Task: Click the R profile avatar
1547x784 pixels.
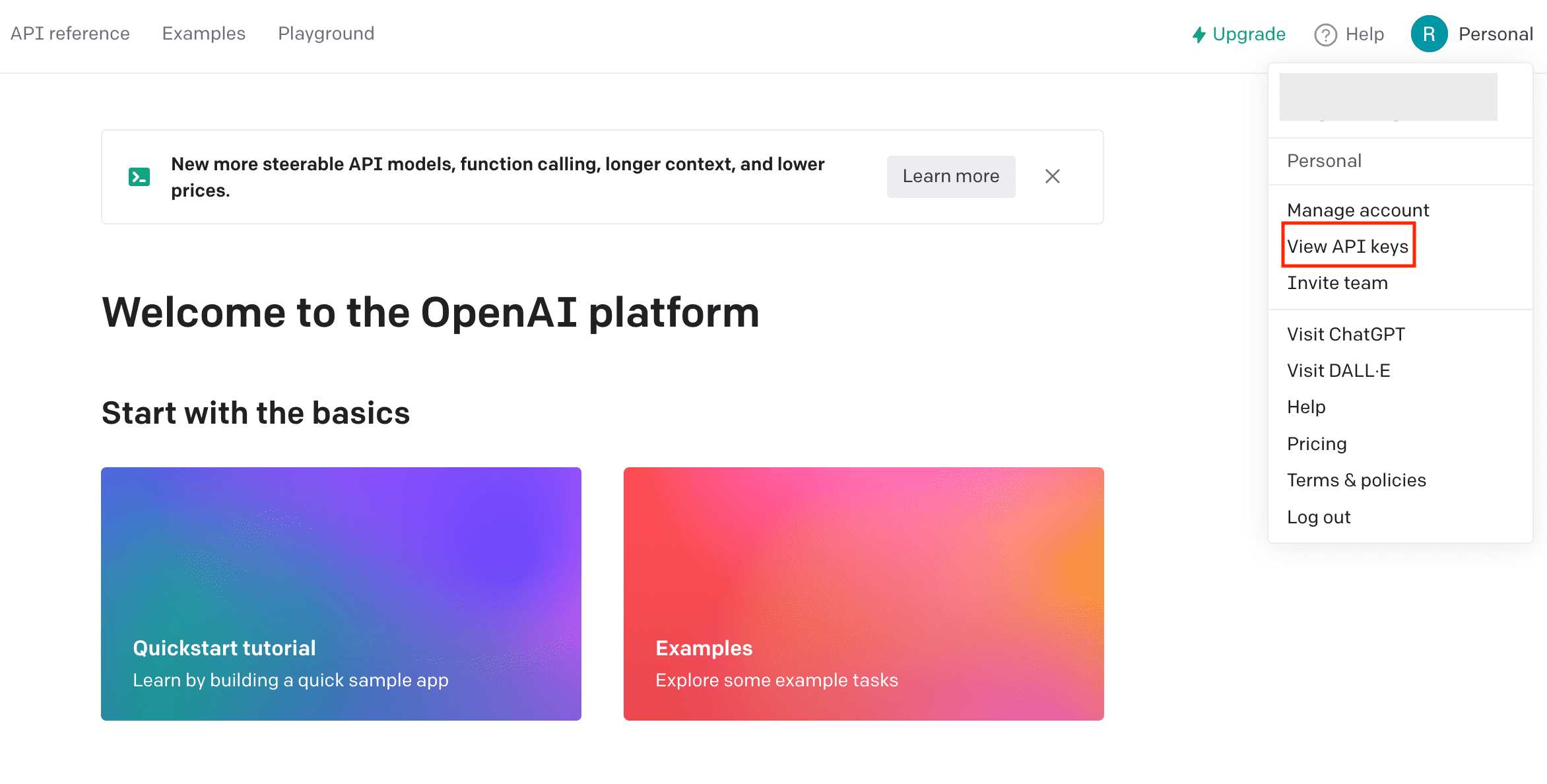Action: click(x=1429, y=34)
